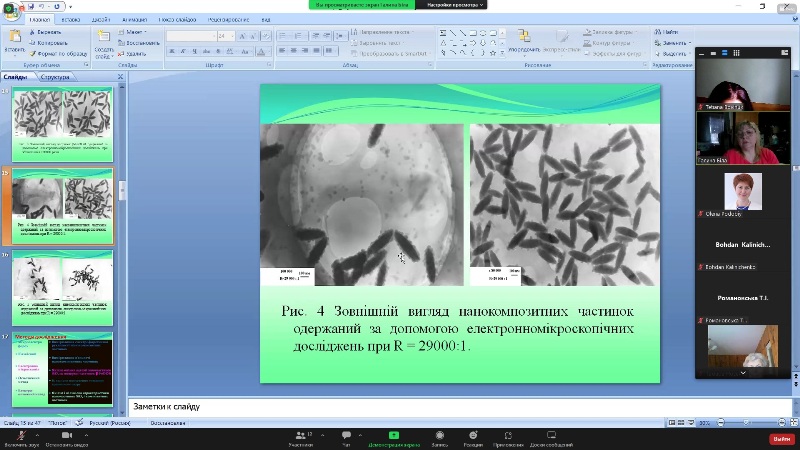Open the Zoom Chat (Чат) panel
Image resolution: width=800 pixels, height=450 pixels.
coord(346,437)
